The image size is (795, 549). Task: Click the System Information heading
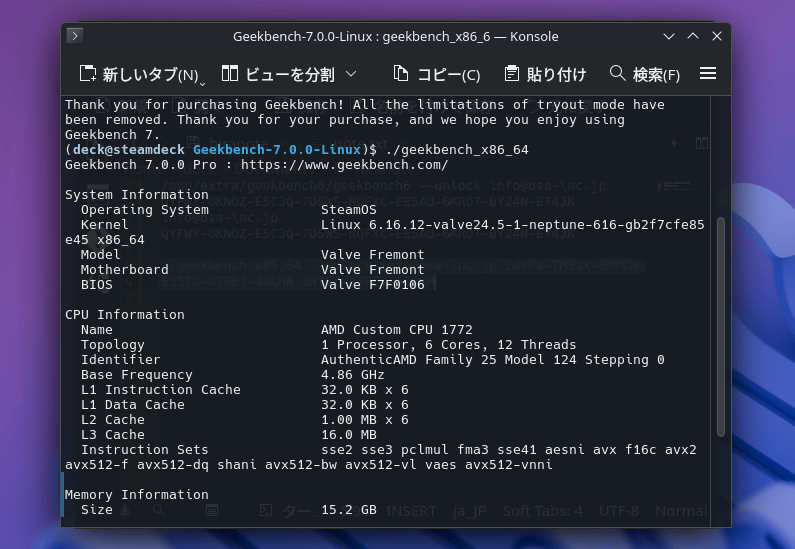click(x=137, y=195)
